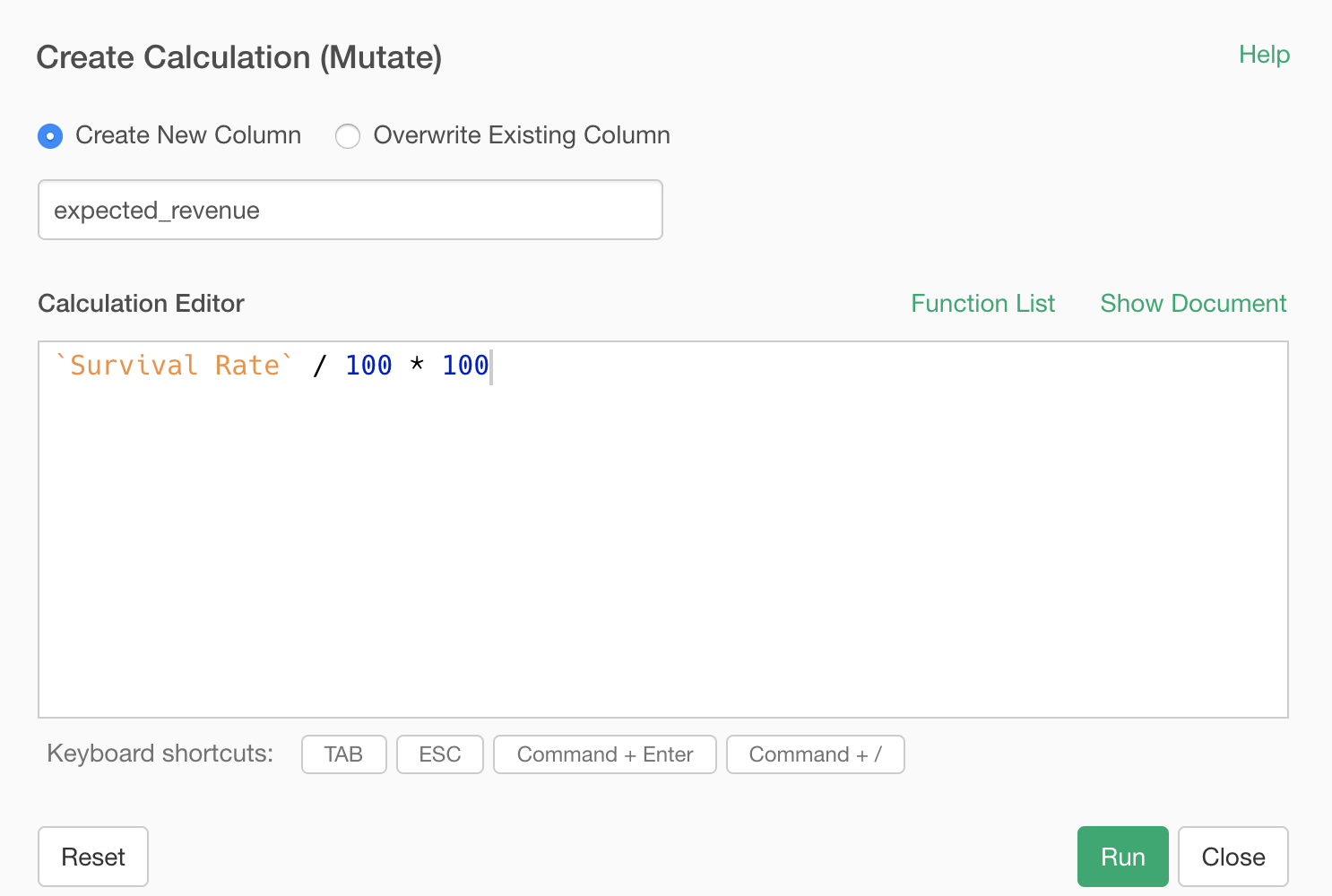
Task: Click the Command + / shortcut button
Action: (x=815, y=754)
